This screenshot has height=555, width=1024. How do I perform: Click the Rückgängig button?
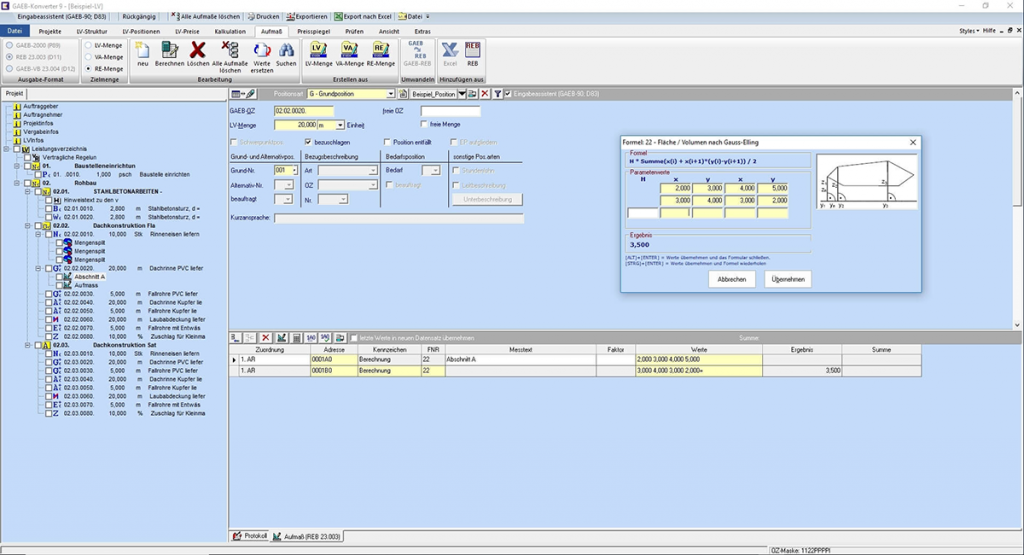139,16
